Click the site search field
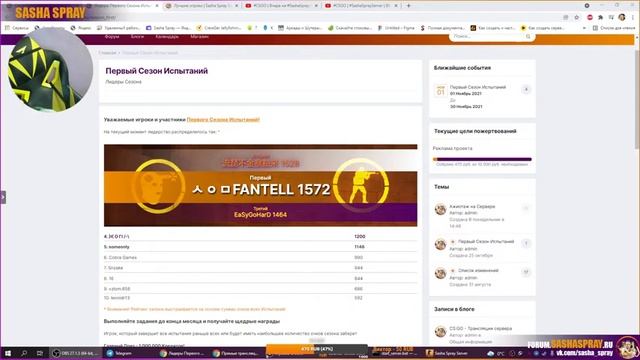The image size is (640, 360). [492, 37]
